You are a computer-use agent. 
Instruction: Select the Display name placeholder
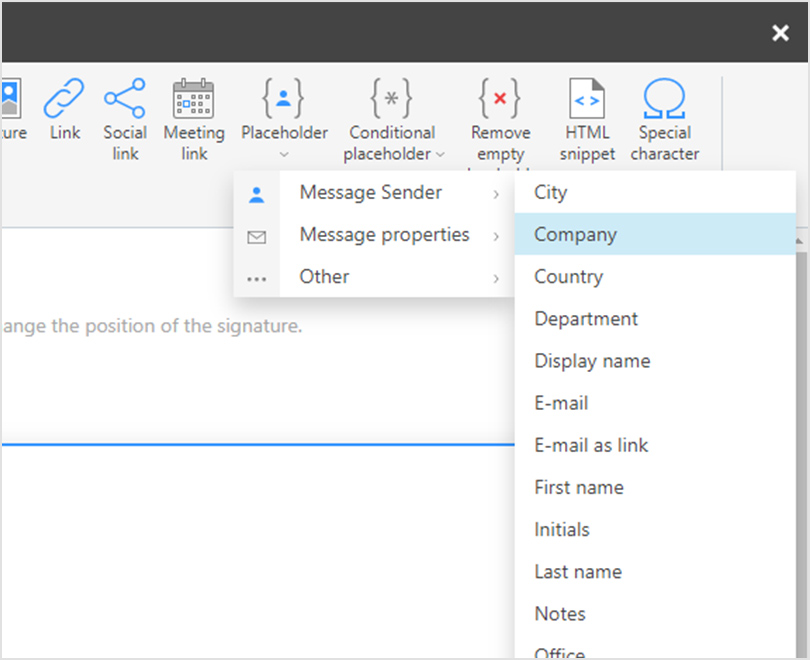[x=592, y=360]
